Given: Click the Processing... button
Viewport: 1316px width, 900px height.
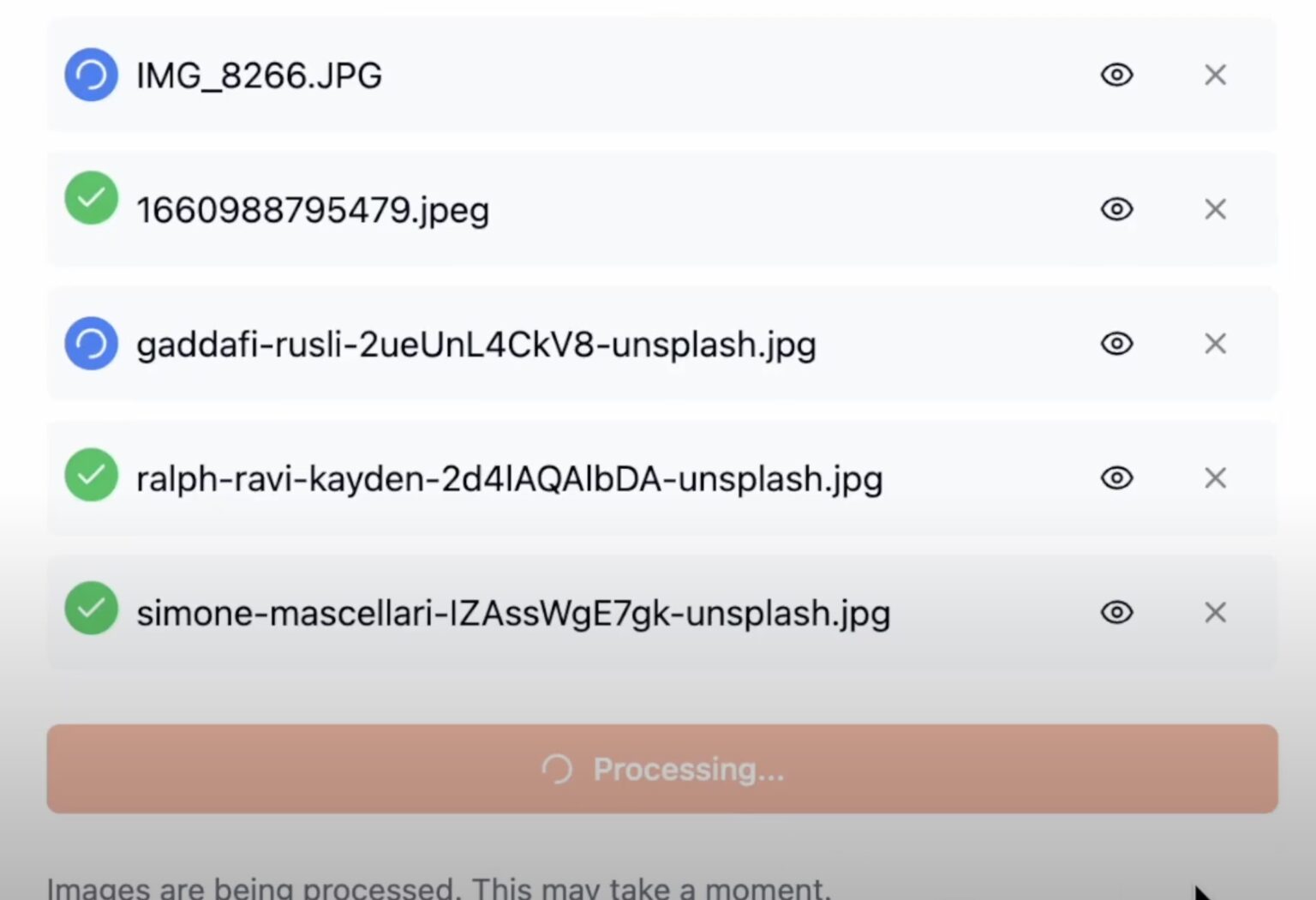Looking at the screenshot, I should coord(662,769).
